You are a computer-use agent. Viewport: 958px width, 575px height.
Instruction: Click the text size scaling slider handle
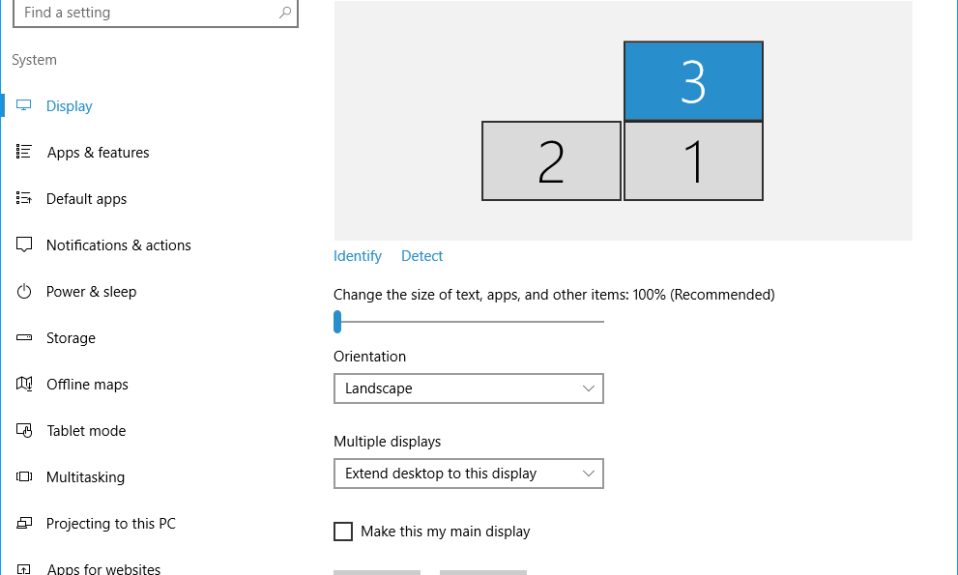pos(338,322)
